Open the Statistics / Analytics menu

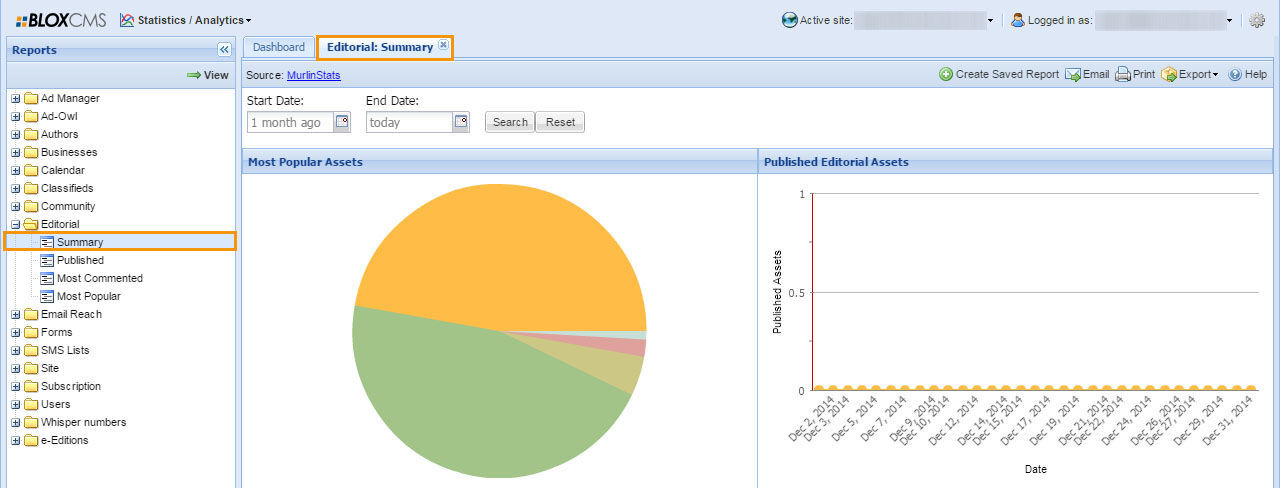point(186,20)
